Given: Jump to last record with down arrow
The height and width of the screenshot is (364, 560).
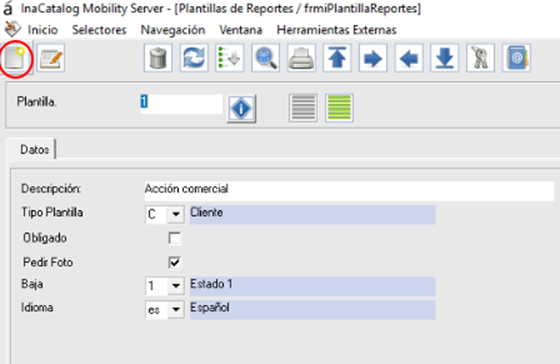Looking at the screenshot, I should pos(445,58).
